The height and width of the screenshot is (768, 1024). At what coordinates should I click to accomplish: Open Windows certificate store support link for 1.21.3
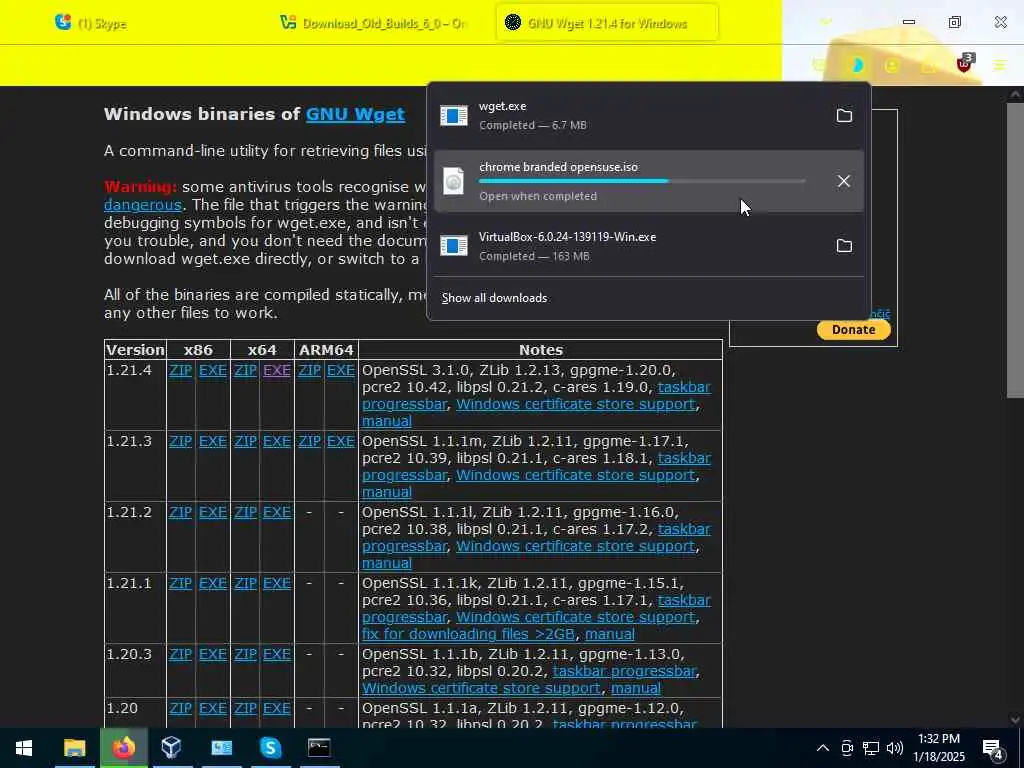coord(575,475)
